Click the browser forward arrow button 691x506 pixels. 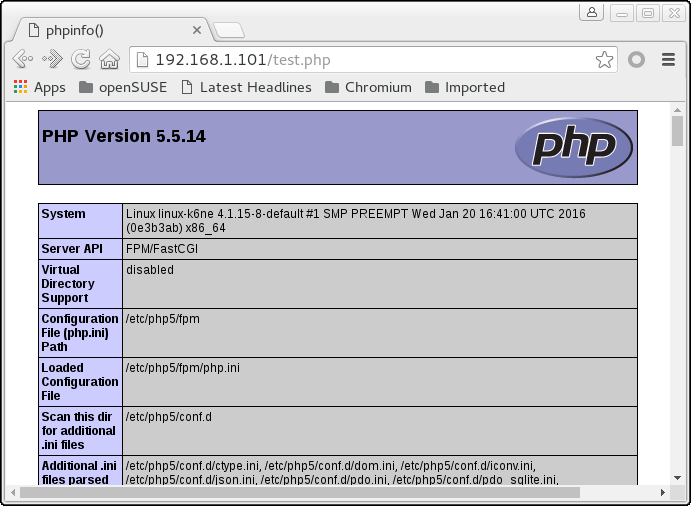click(51, 60)
